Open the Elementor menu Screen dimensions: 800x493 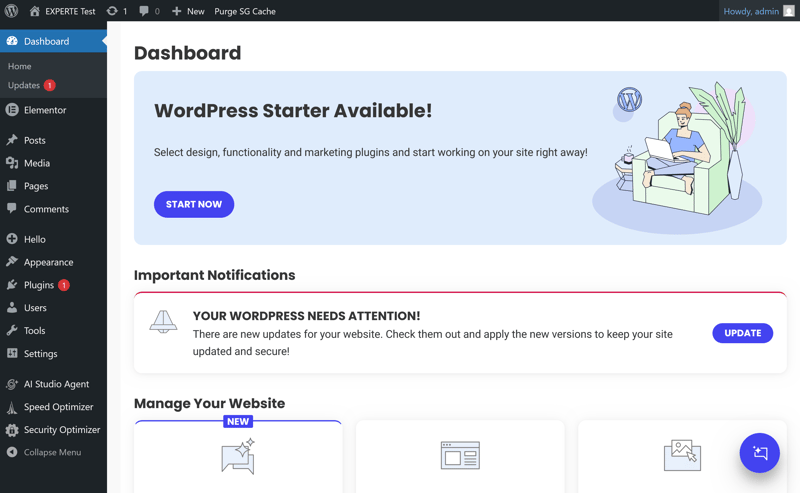click(54, 110)
